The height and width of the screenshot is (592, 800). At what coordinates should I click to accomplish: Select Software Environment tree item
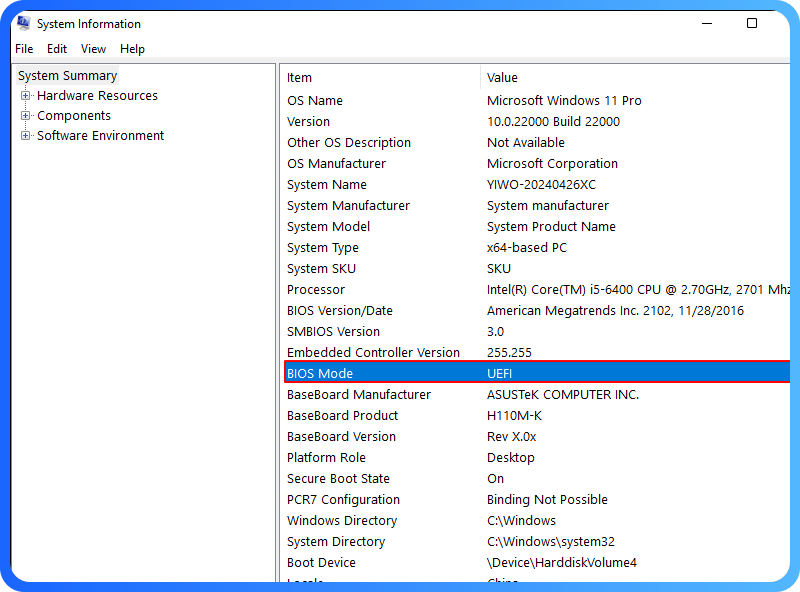click(101, 136)
